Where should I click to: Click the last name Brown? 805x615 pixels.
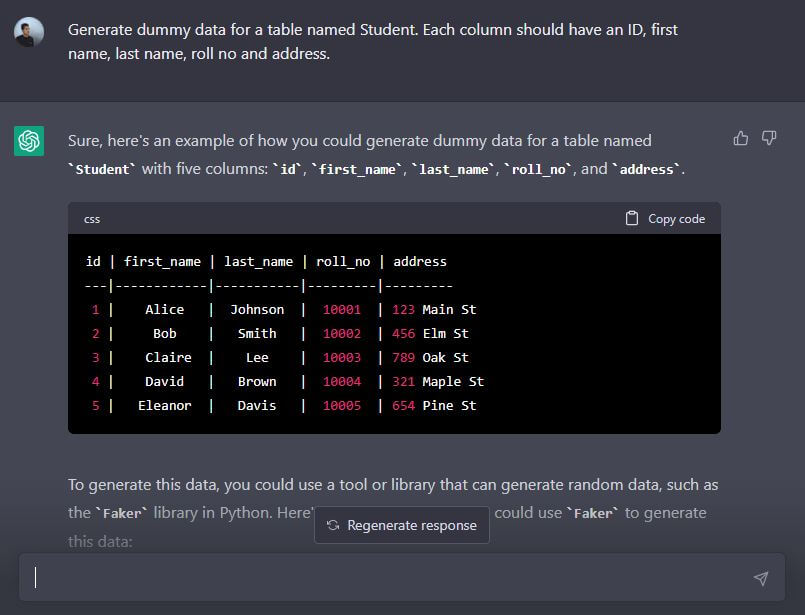tap(257, 381)
